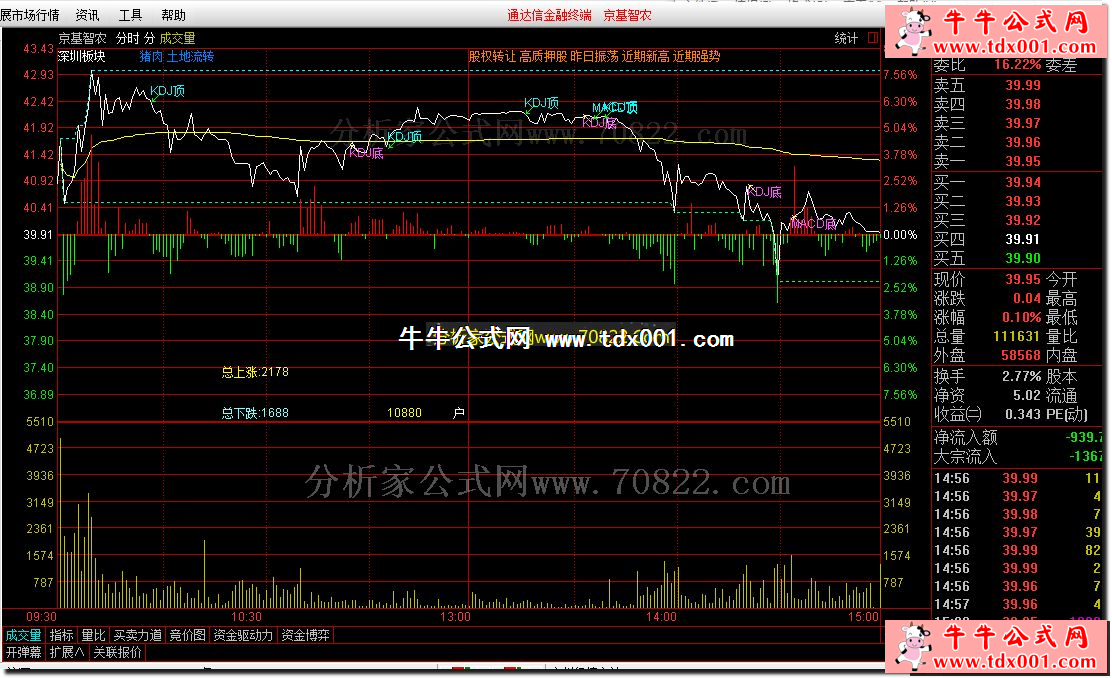Click the 分时 label in chart header
The image size is (1112, 678).
tap(128, 38)
